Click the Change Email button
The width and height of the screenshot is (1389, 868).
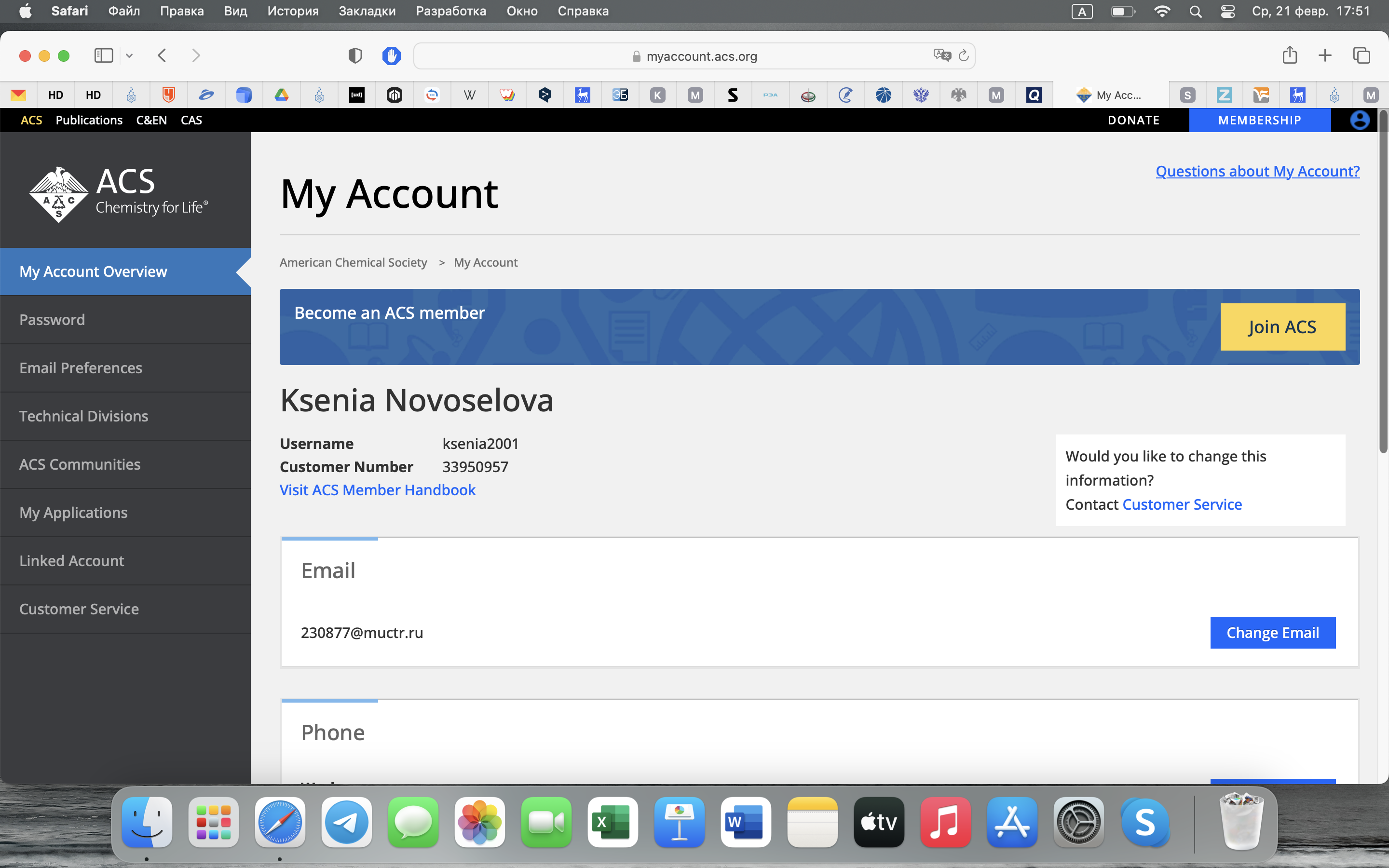1272,633
